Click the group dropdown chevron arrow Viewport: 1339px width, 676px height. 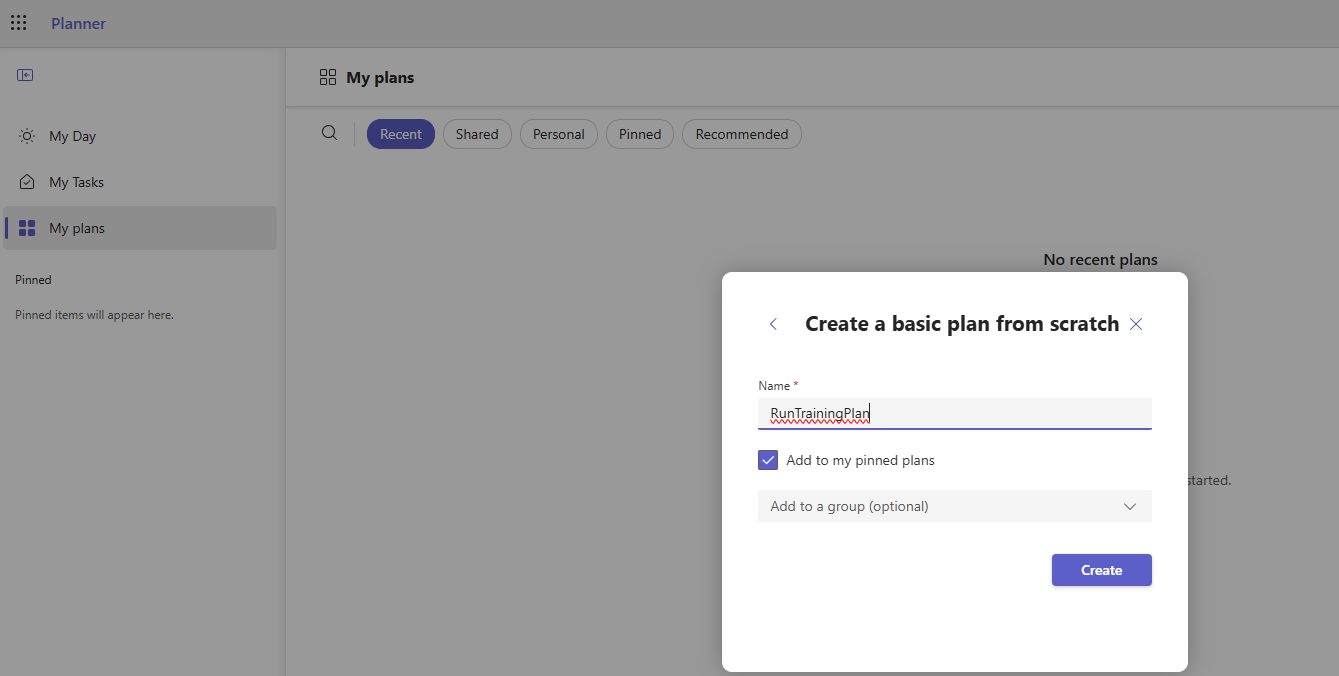click(x=1130, y=506)
